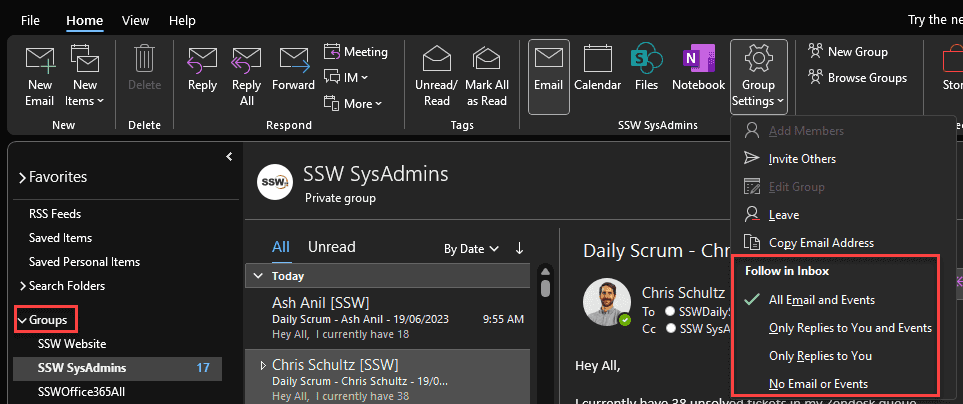Click Leave in group settings menu
963x404 pixels.
[783, 215]
